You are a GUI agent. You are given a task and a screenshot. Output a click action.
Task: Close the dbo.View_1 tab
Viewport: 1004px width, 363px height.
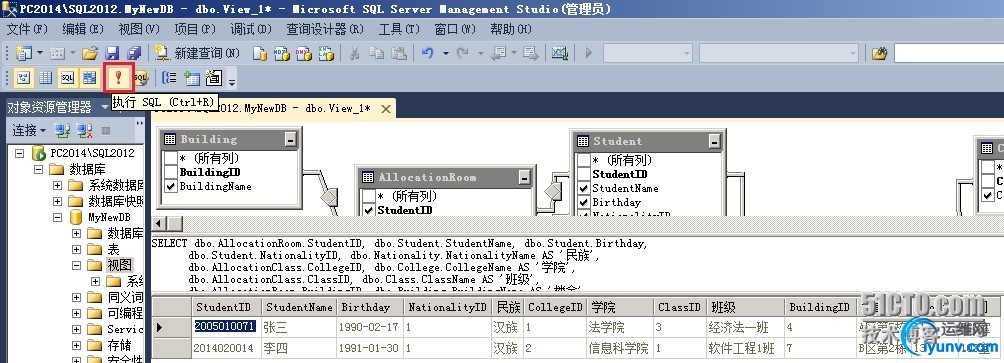pos(385,109)
